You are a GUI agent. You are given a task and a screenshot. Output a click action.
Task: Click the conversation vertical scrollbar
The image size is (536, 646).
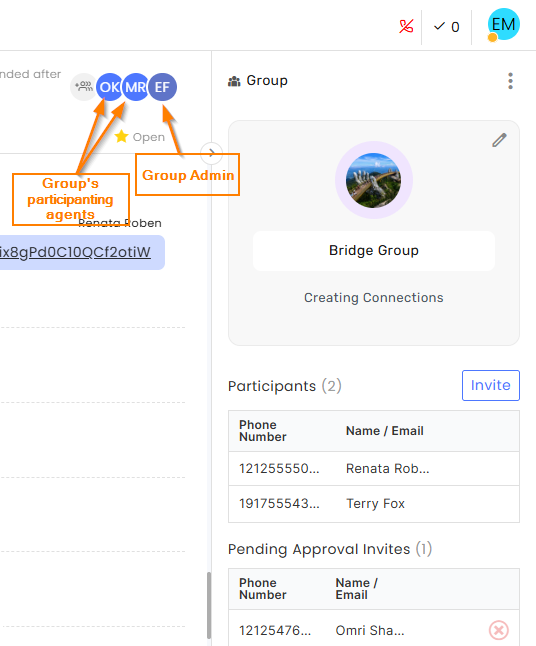click(x=209, y=605)
